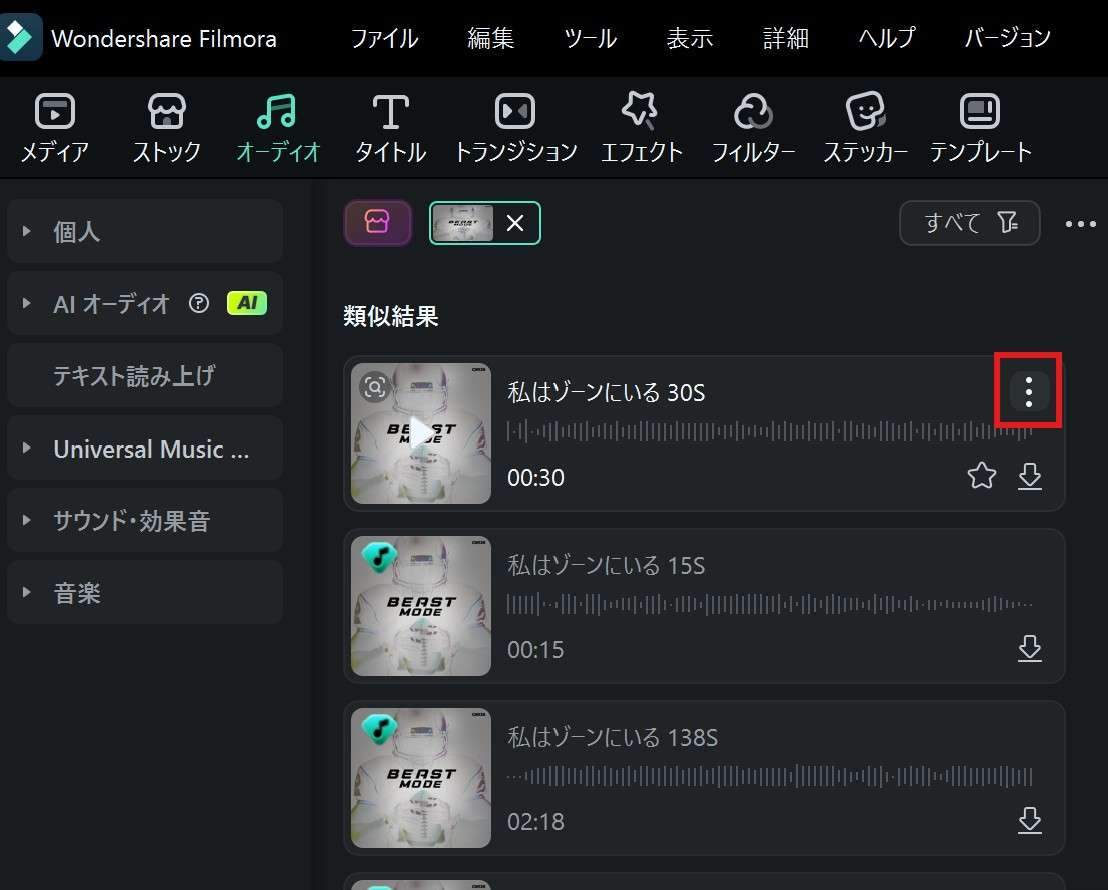Image resolution: width=1108 pixels, height=890 pixels.
Task: Expand the AI オーディオ category
Action: [x=26, y=303]
